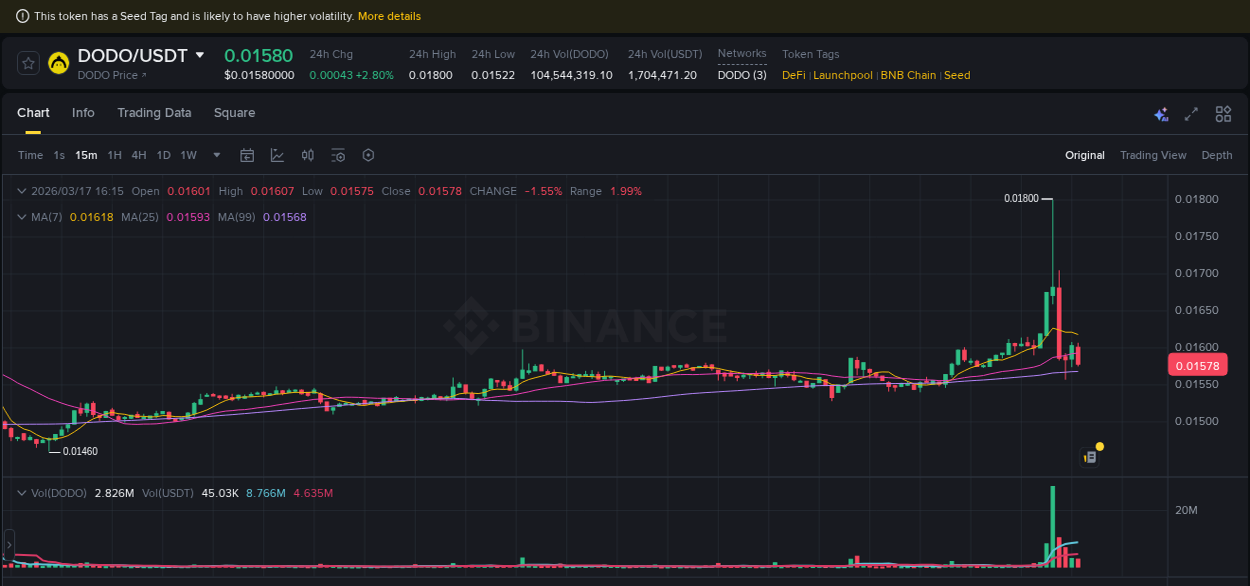Click the fullscreen expand arrows icon
The image size is (1250, 586).
click(x=1191, y=114)
